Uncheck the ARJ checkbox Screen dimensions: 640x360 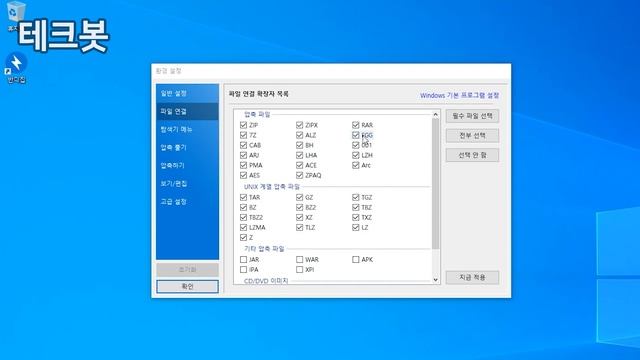pos(244,155)
